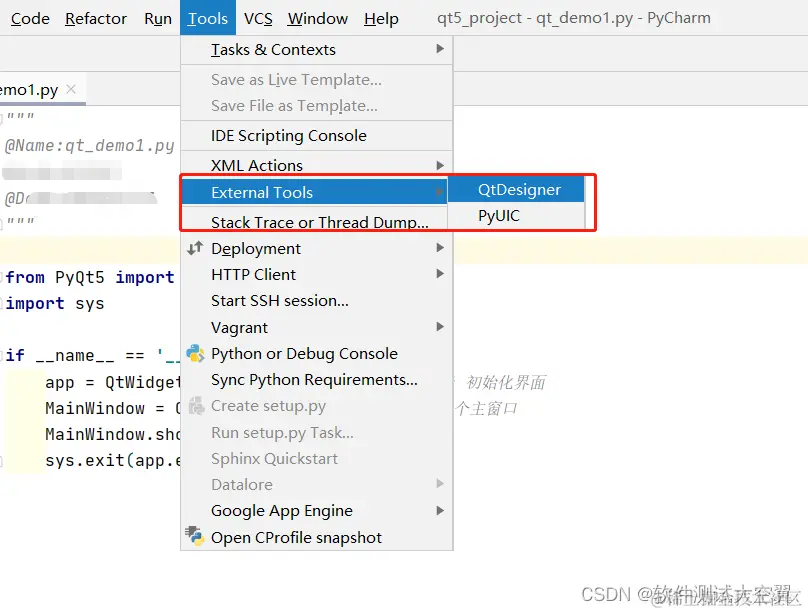
Task: Click the 'MainWindow =' code line
Action: [x=112, y=408]
